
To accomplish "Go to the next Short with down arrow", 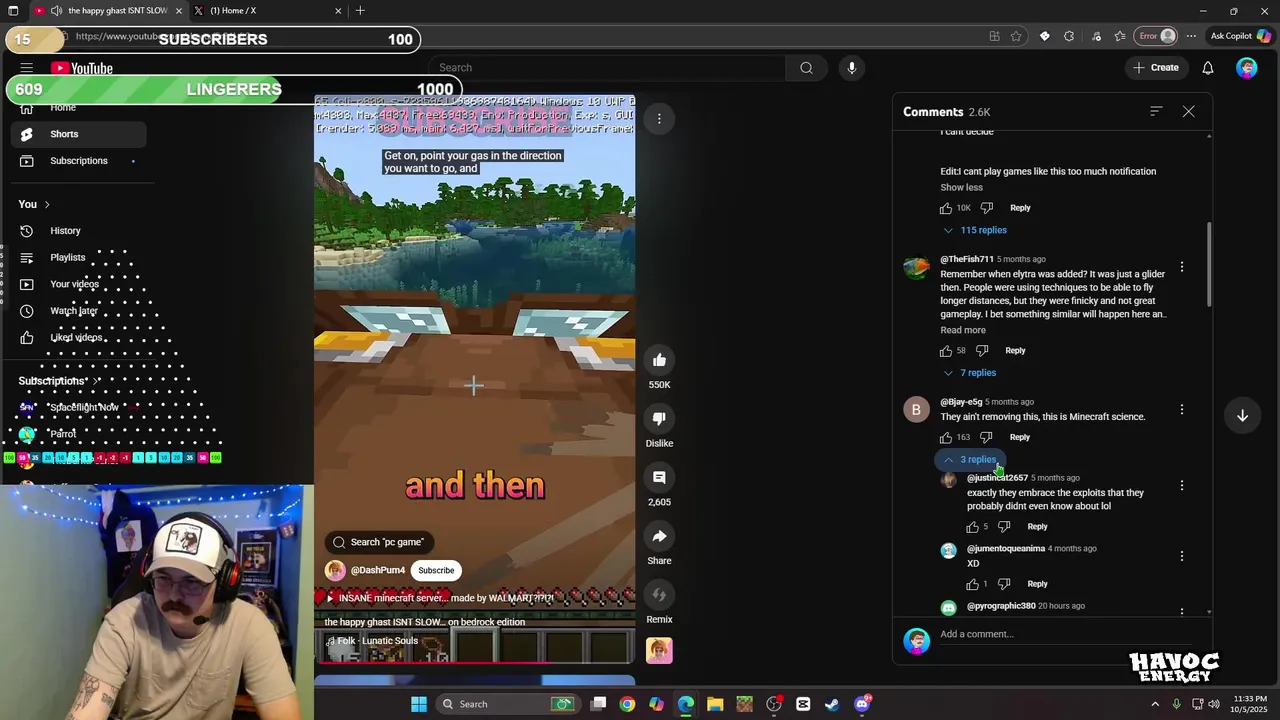I will [1242, 416].
